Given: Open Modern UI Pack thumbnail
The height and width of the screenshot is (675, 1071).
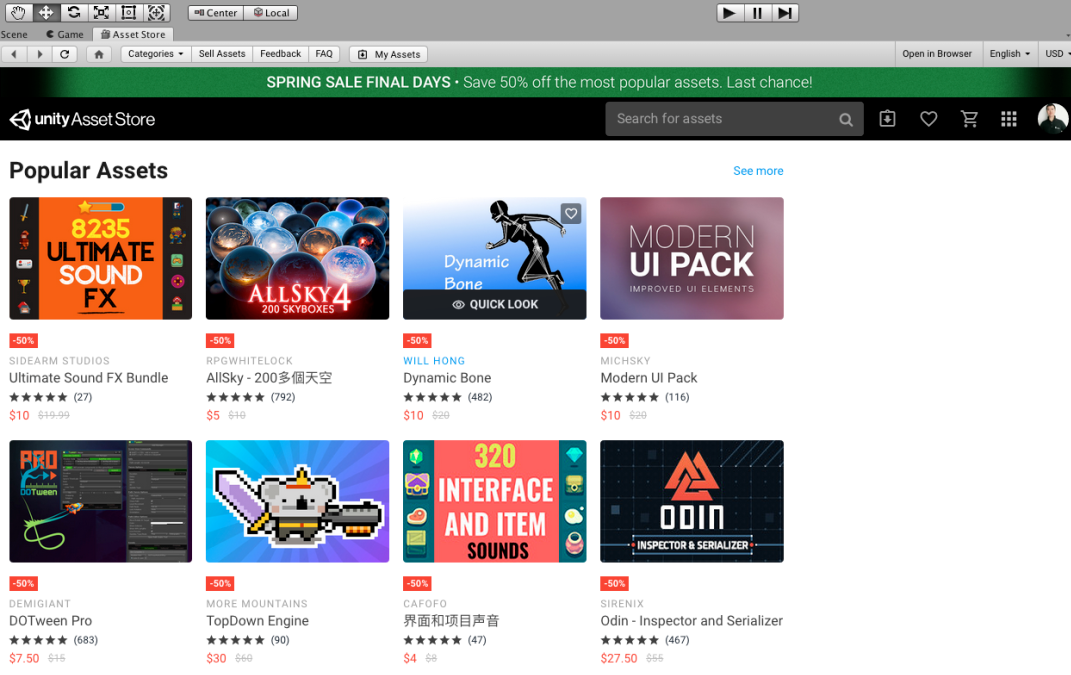Looking at the screenshot, I should coord(692,258).
